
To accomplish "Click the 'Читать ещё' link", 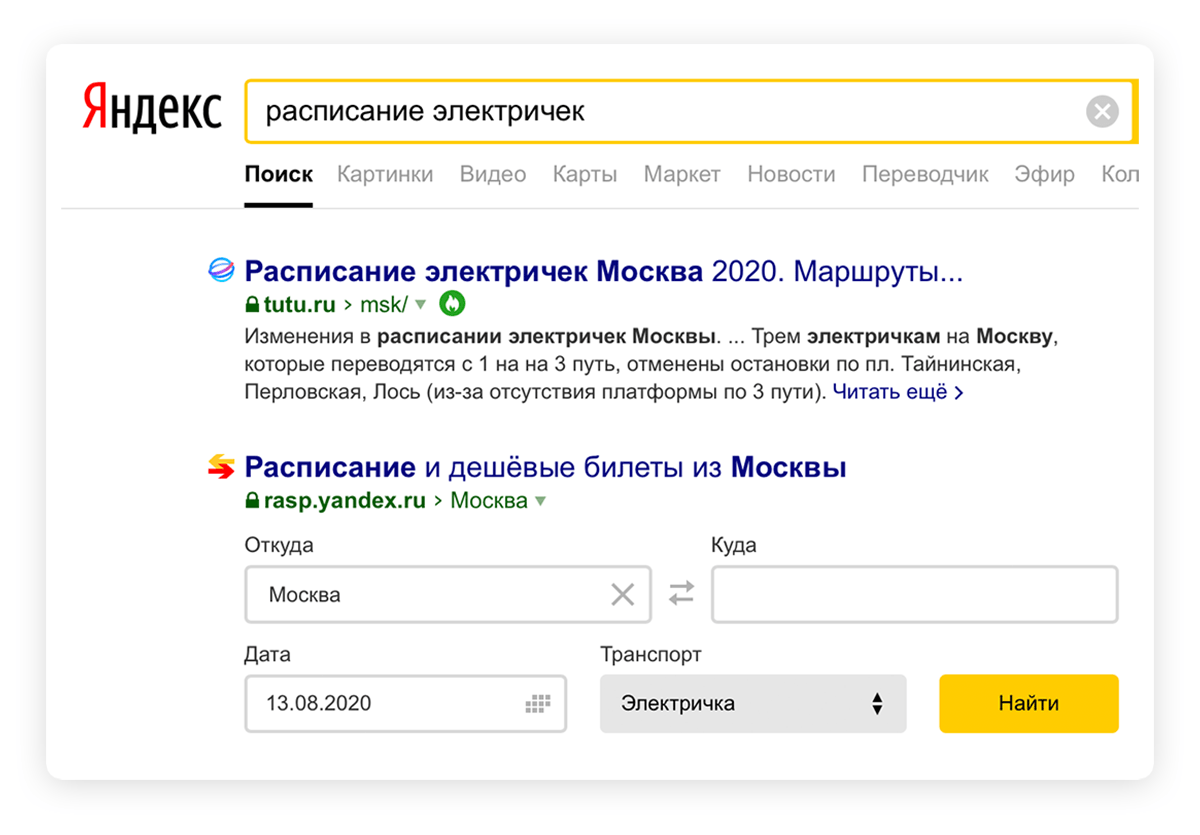I will click(898, 392).
